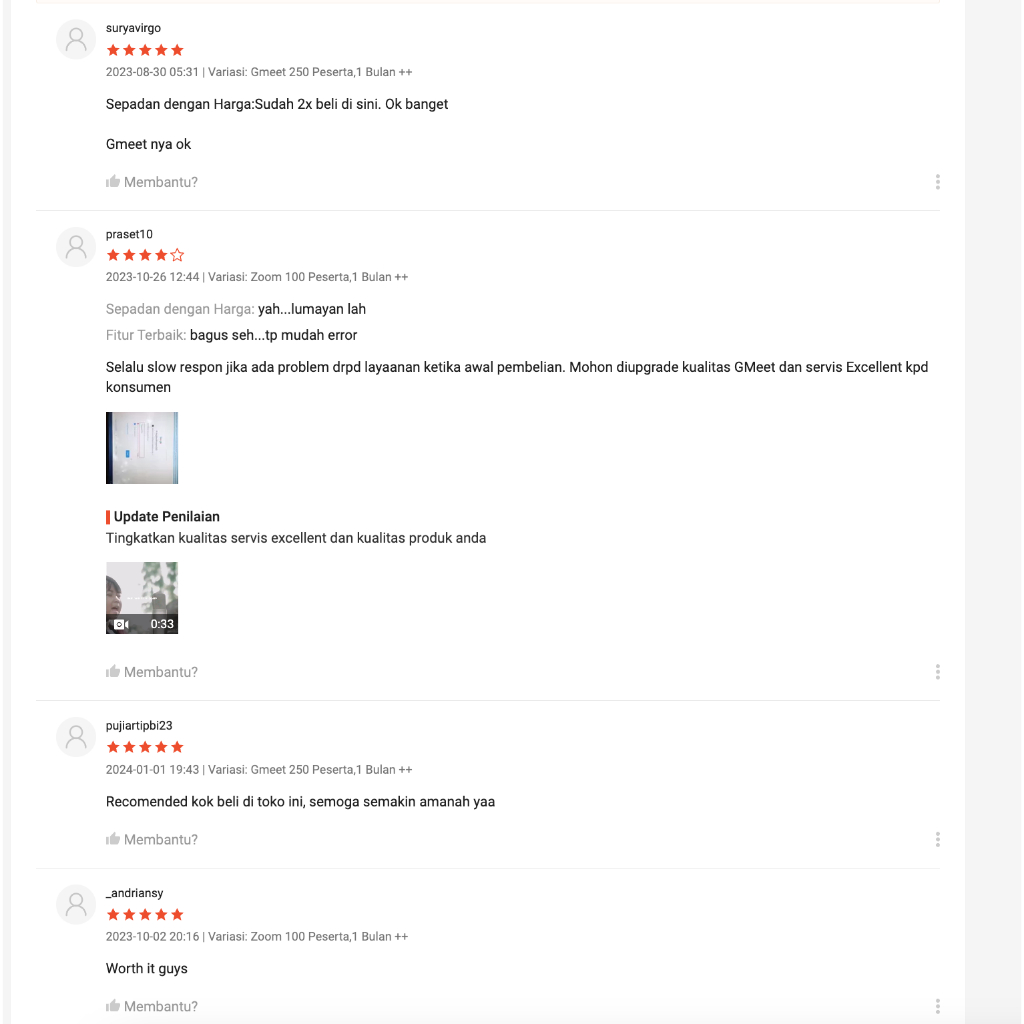Open username link _andriansy
Screen dimensions: 1024x1024
pos(135,893)
